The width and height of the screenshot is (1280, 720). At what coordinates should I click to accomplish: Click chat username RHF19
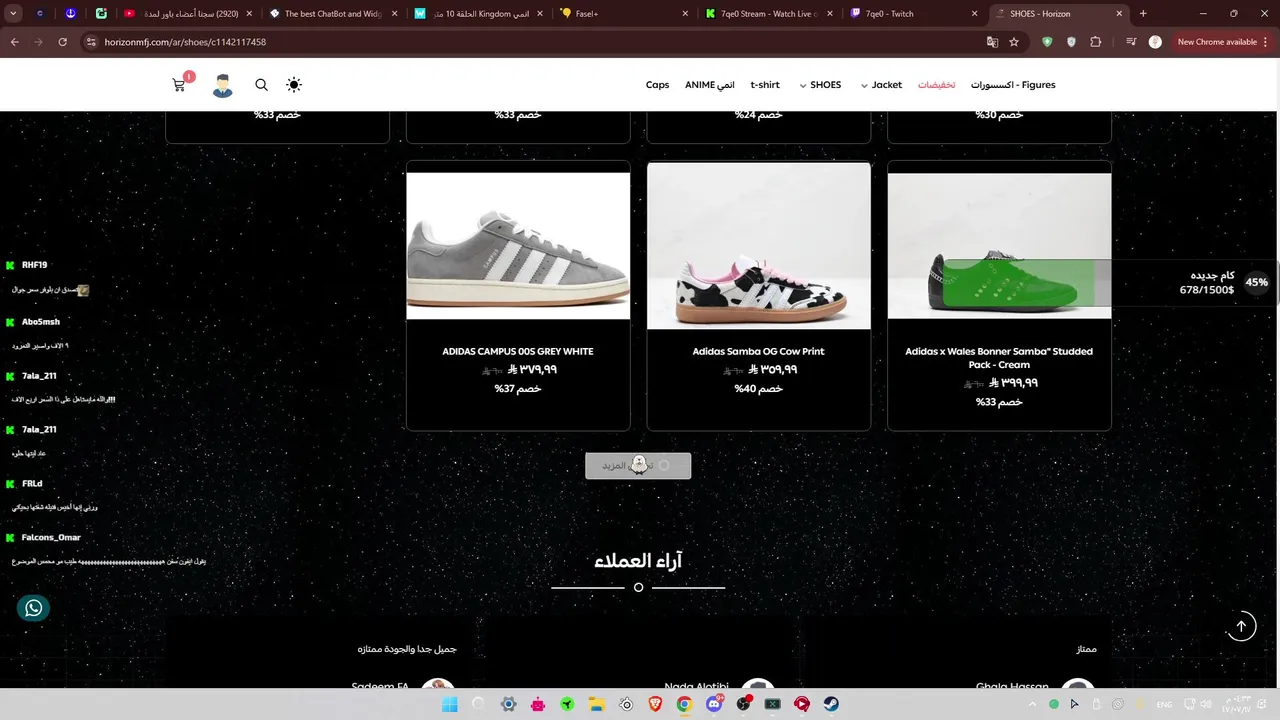[x=34, y=265]
